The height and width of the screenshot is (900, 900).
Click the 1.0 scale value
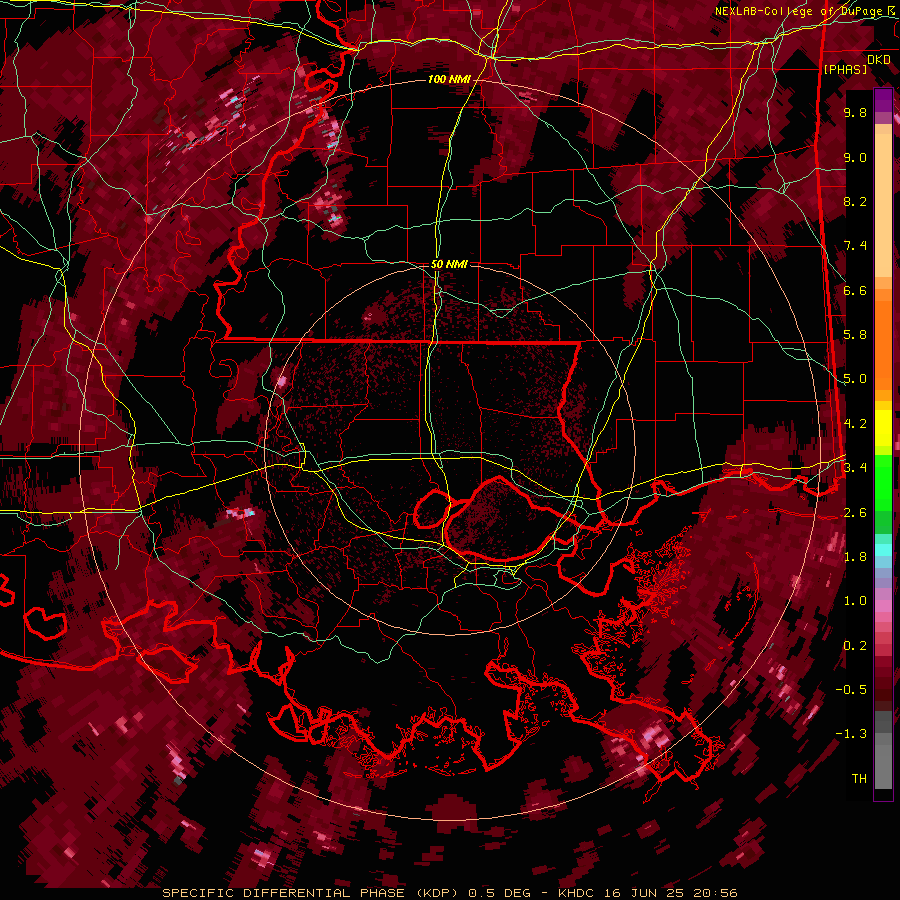(855, 601)
